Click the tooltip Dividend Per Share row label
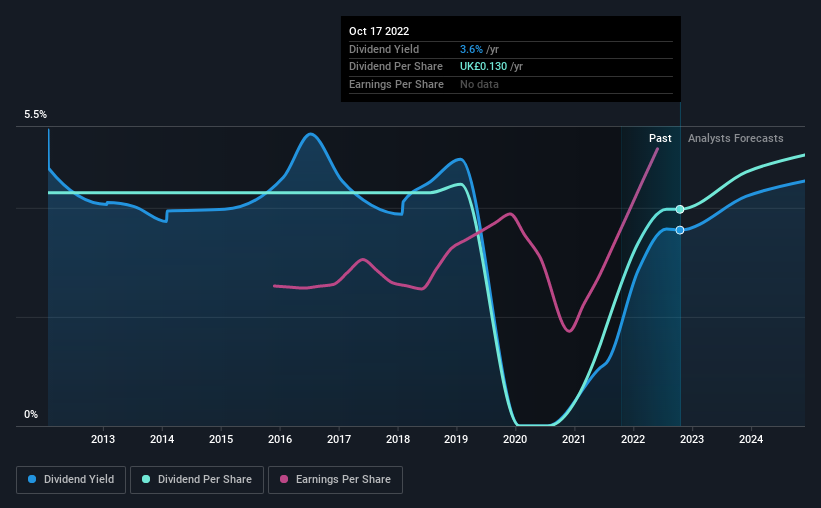 396,67
